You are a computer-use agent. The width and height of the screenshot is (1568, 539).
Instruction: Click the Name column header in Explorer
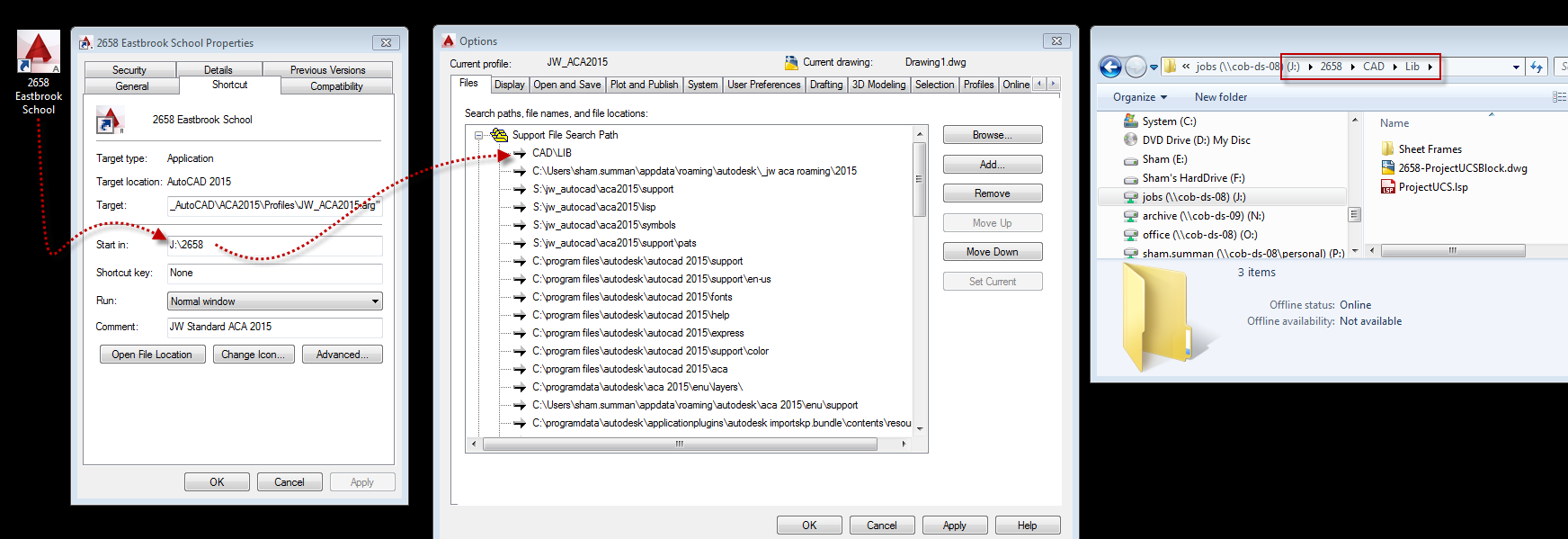pos(1394,123)
